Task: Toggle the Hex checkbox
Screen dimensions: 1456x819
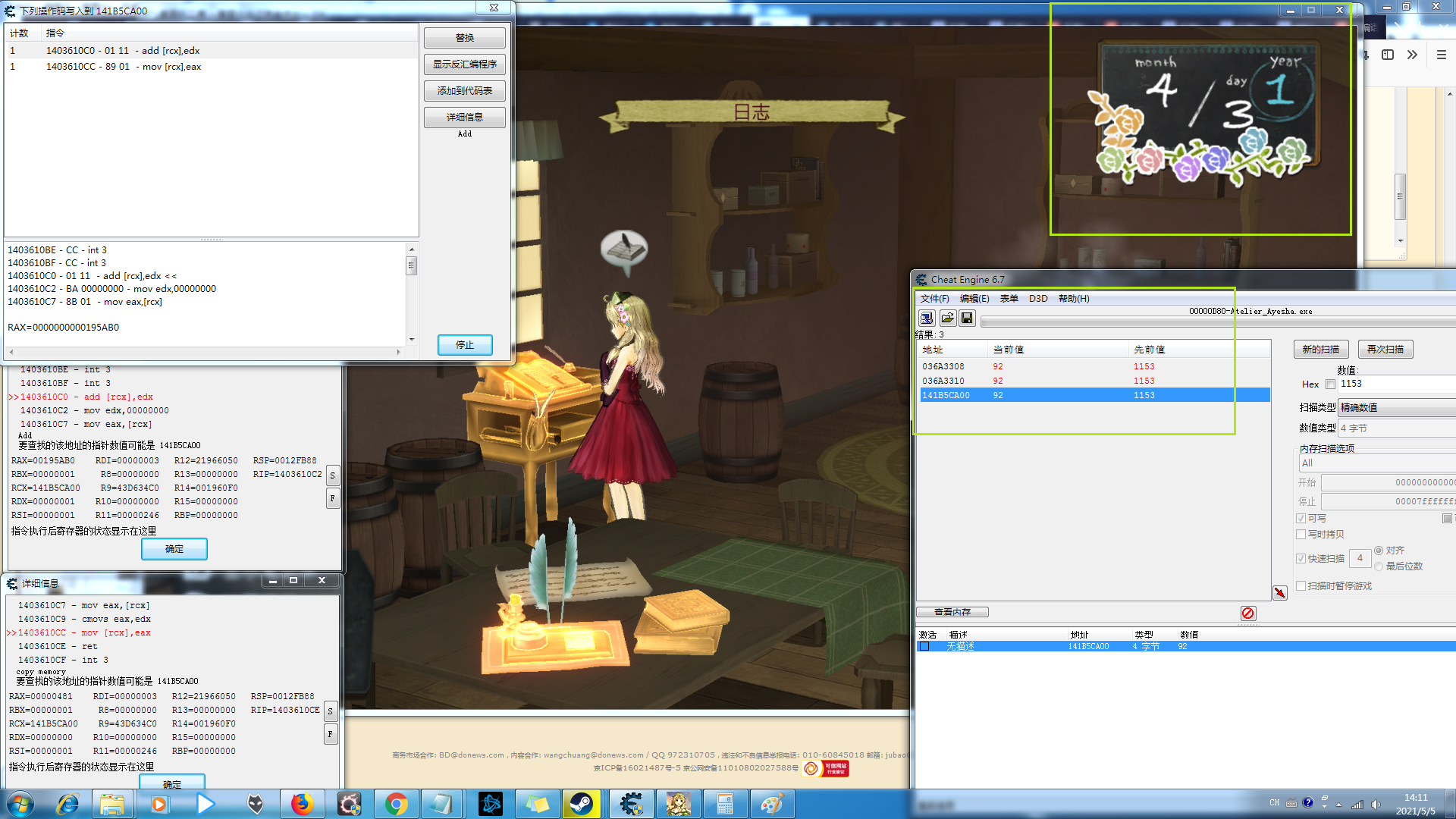Action: (1330, 384)
